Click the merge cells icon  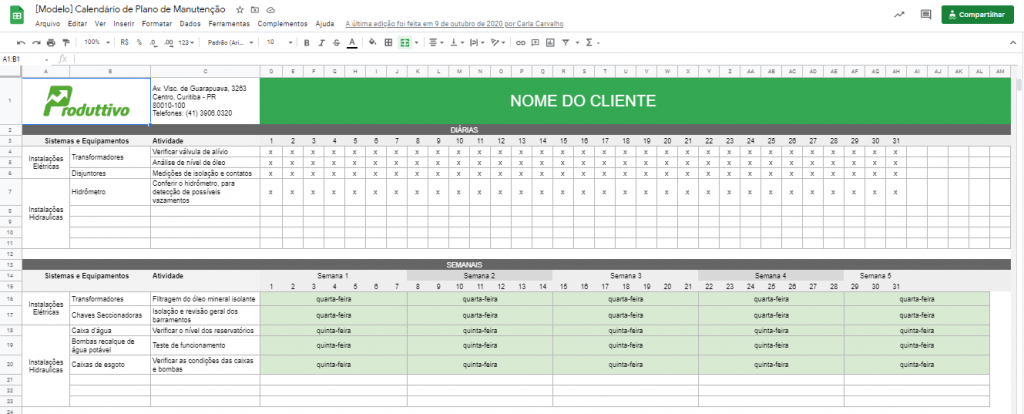click(404, 42)
